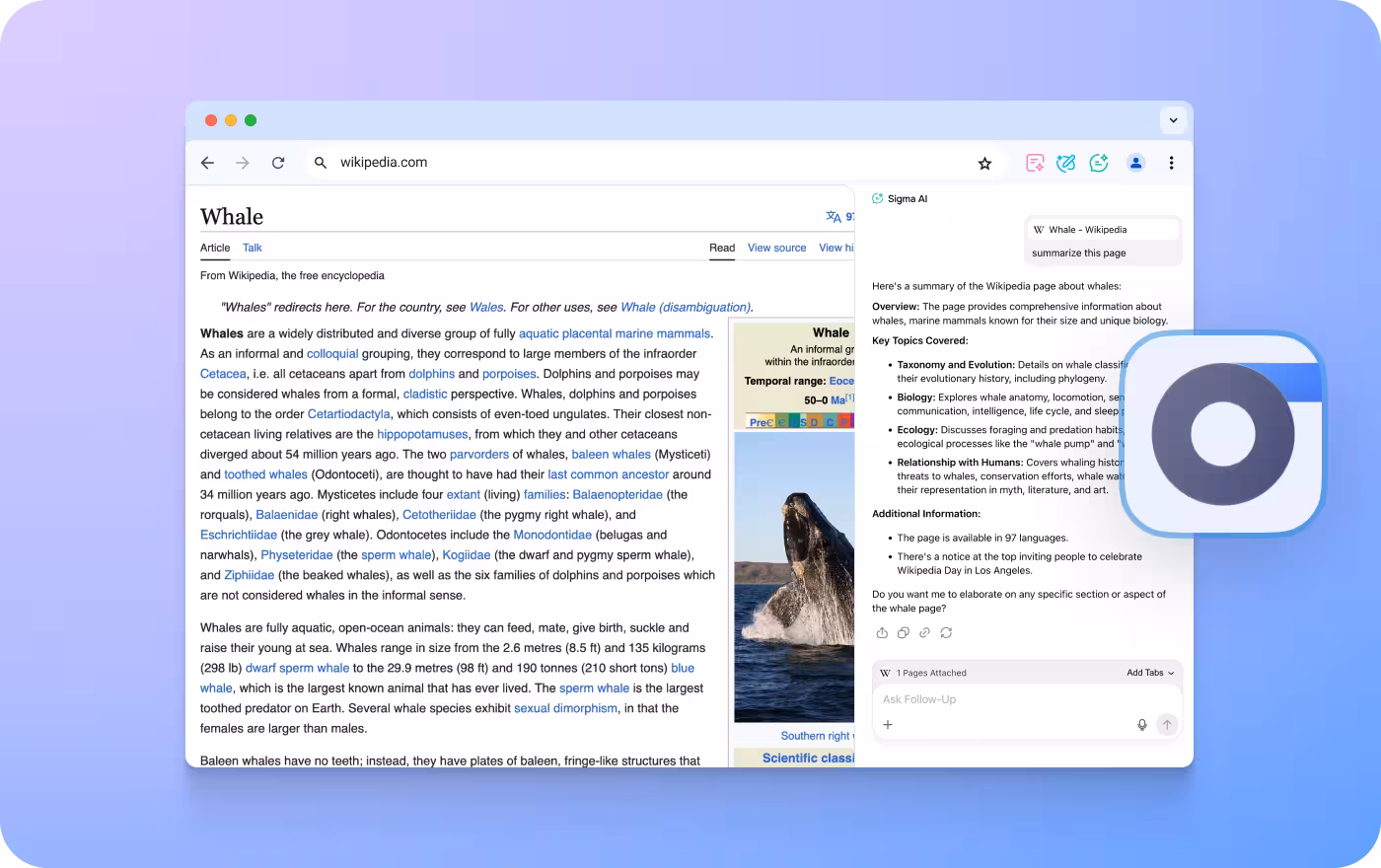Open the baleen whales link
This screenshot has height=868, width=1381.
[x=612, y=455]
